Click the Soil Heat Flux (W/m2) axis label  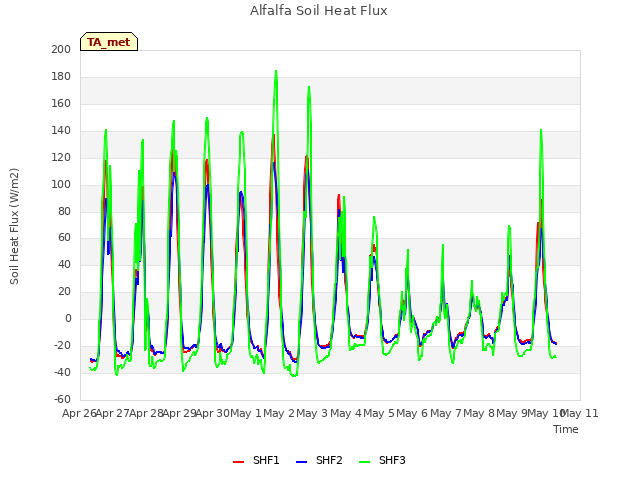point(14,226)
